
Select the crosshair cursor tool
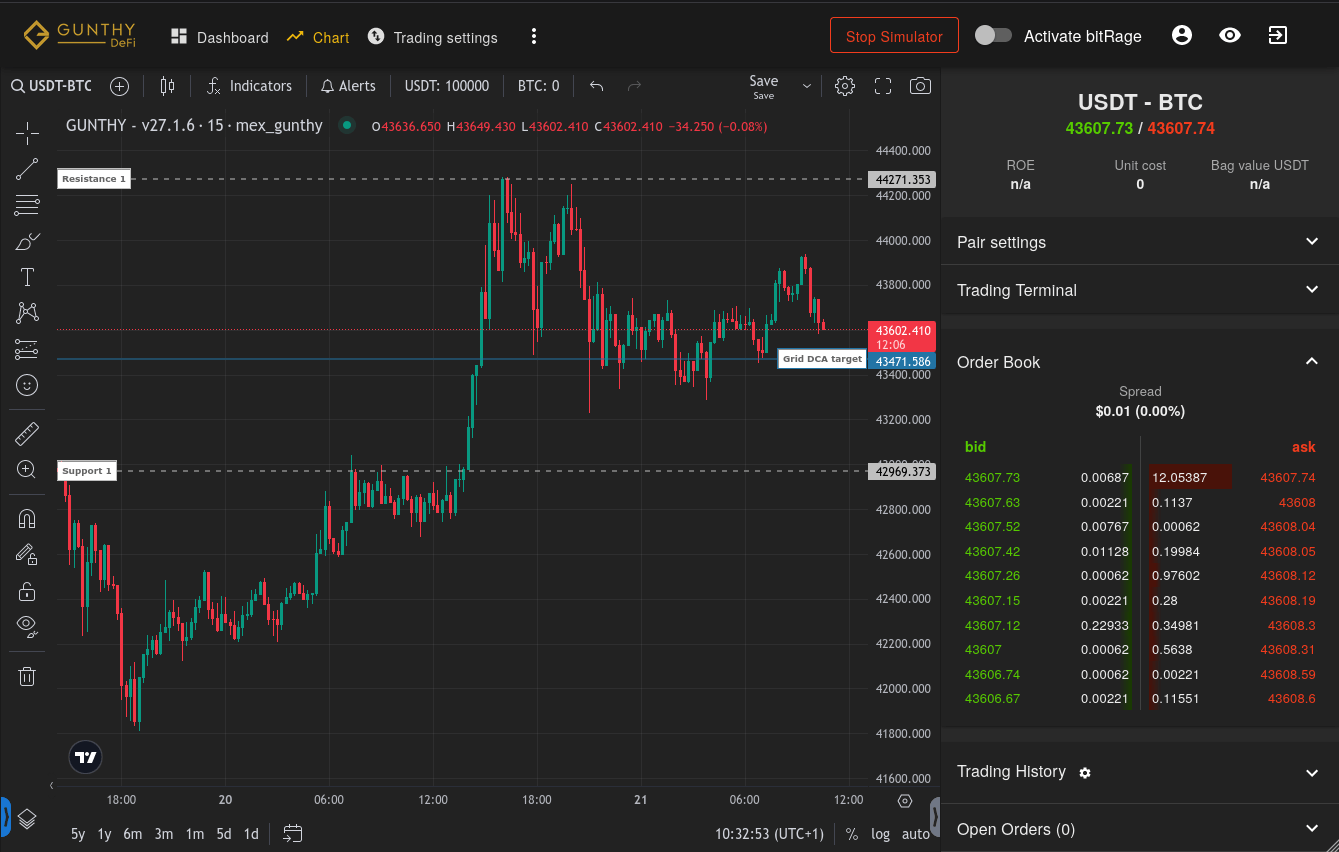(x=27, y=131)
